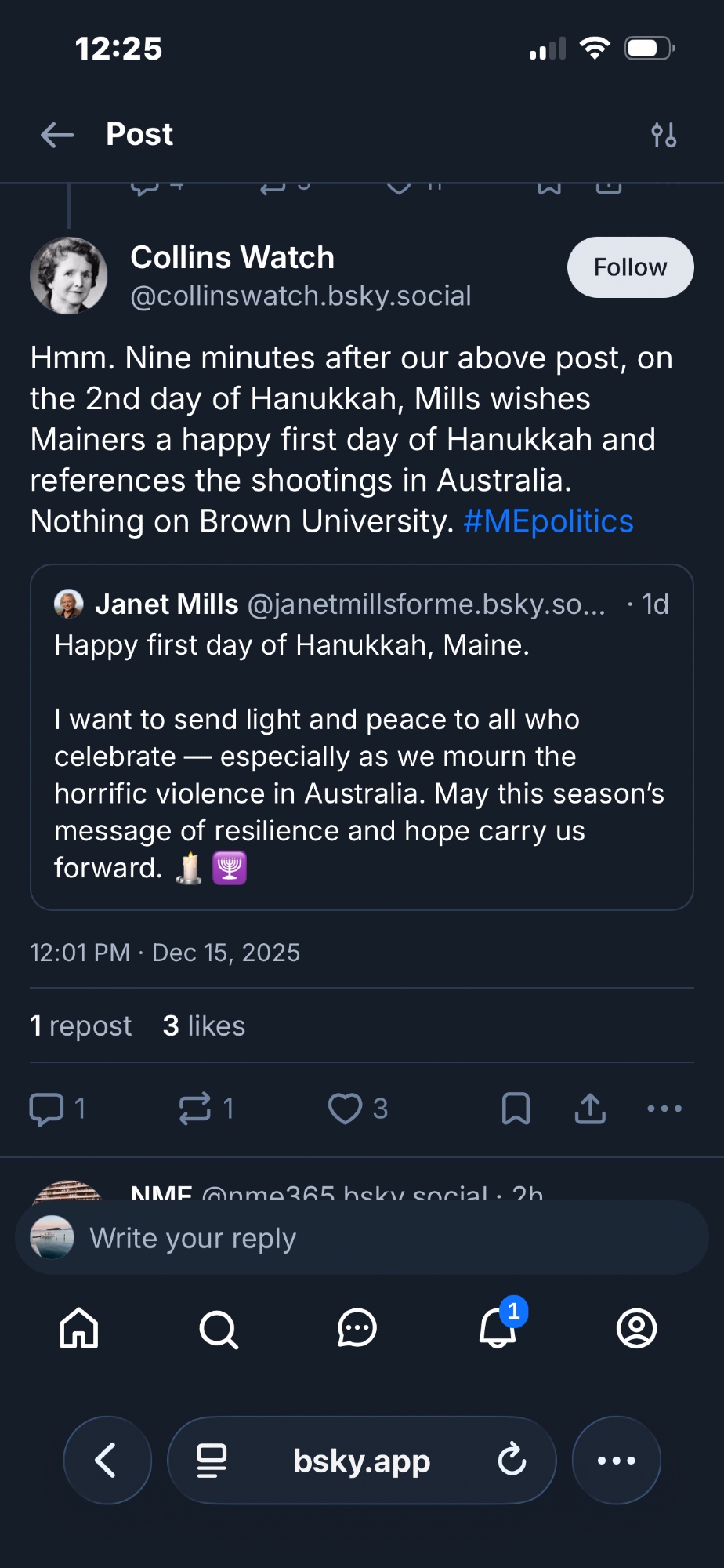Viewport: 724px width, 1568px height.
Task: Open browser more options menu
Action: [x=617, y=1460]
